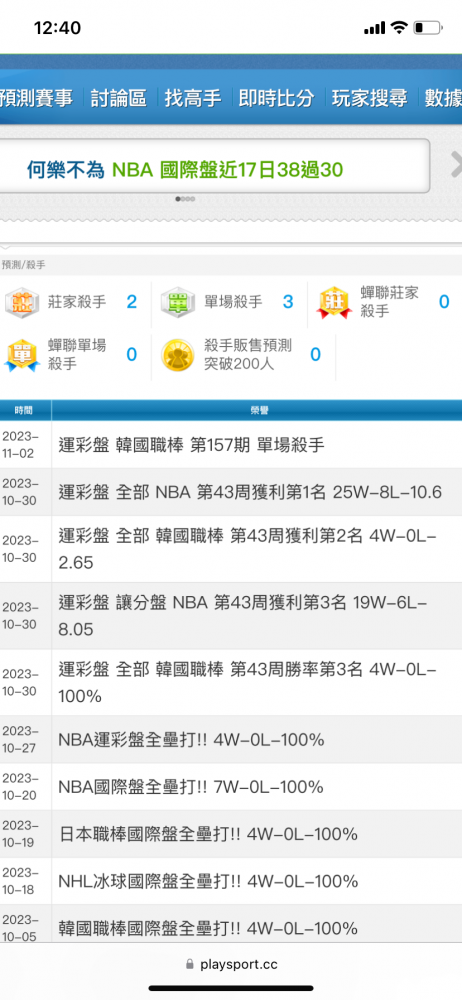Open the 玩家搜尋 nav tab

pos(369,98)
